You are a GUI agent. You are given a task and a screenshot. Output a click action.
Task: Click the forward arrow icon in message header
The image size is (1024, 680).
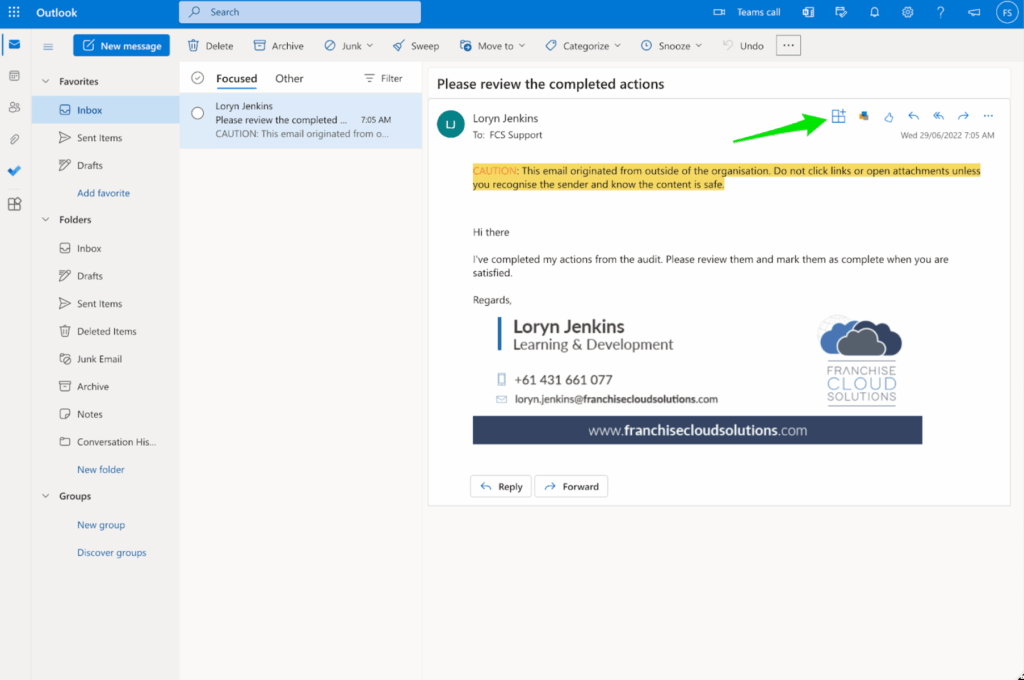point(963,116)
